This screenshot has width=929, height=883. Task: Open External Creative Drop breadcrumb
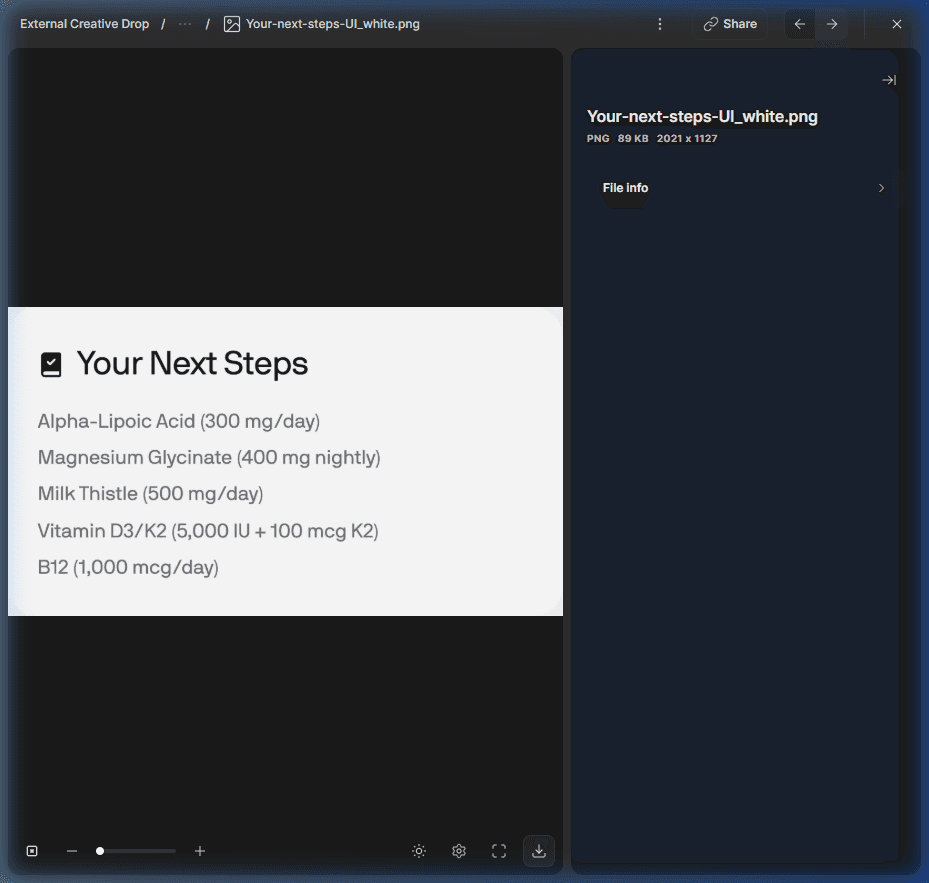(x=85, y=24)
